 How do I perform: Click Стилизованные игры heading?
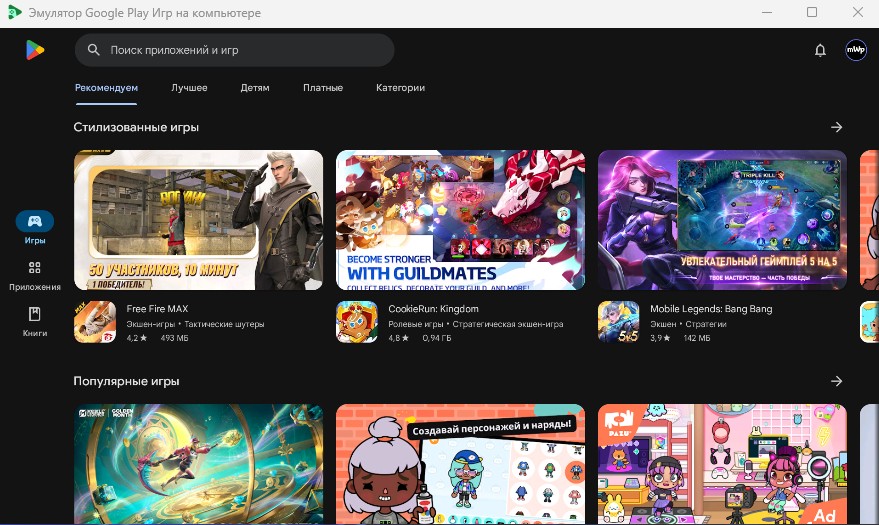pos(136,127)
